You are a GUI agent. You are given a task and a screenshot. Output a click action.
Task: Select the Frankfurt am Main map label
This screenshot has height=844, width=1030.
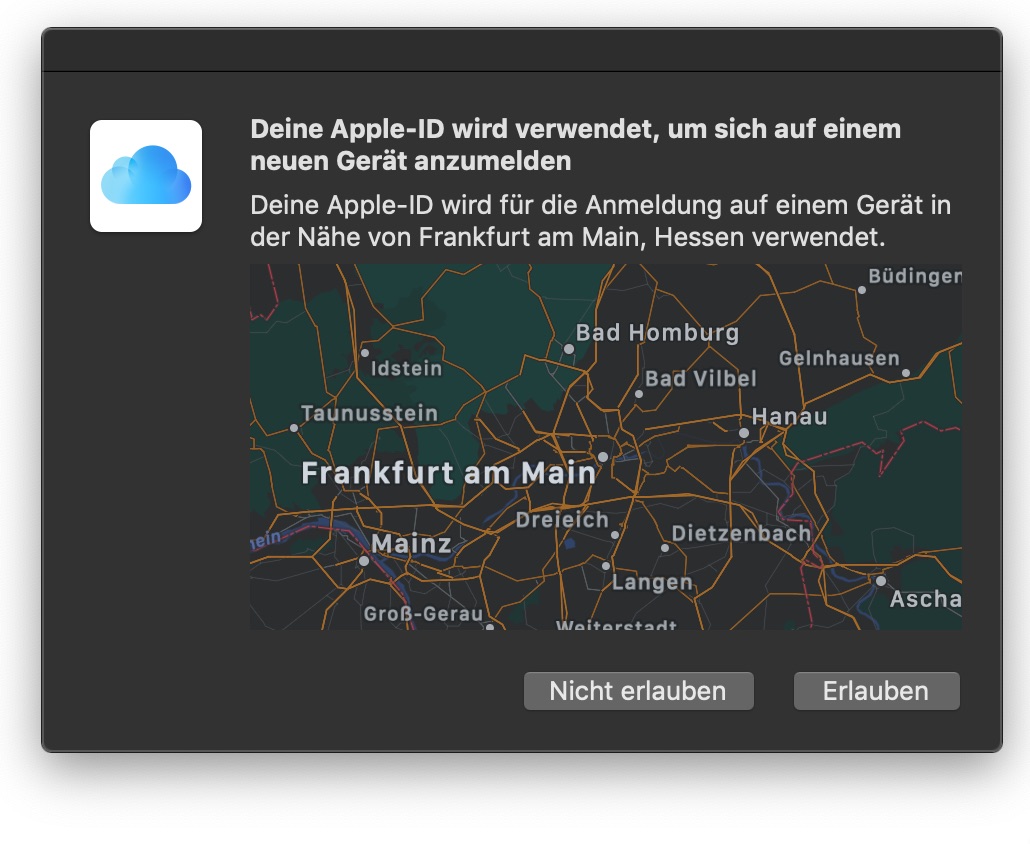(448, 473)
